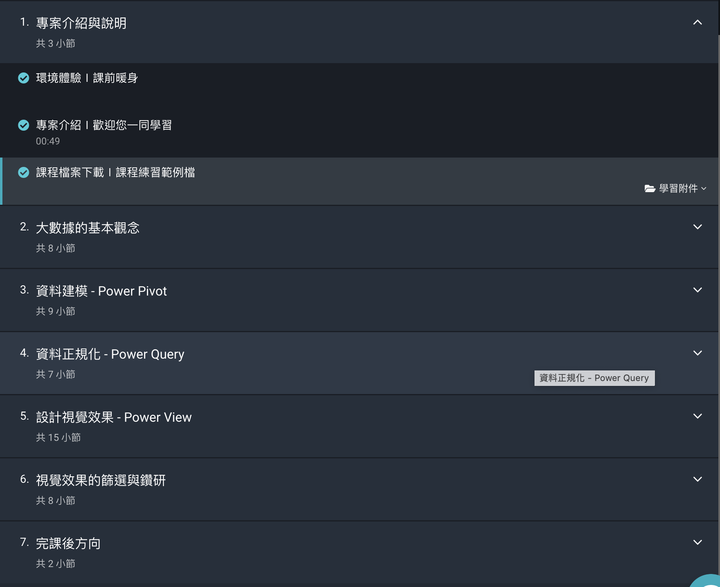Click the 完課後方向 chapter title
Viewport: 720px width, 587px height.
coord(68,544)
